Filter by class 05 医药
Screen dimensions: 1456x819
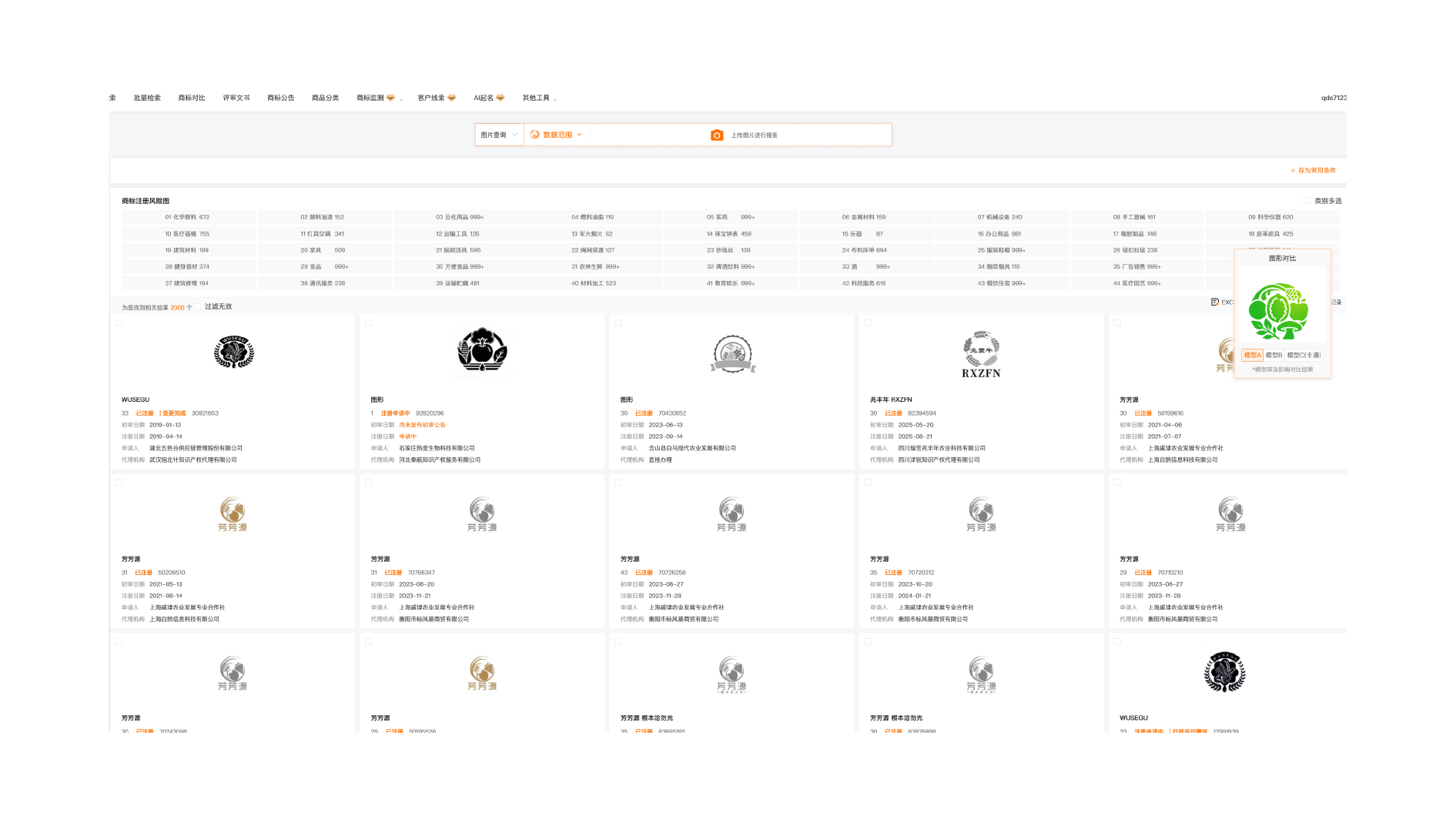click(x=731, y=217)
